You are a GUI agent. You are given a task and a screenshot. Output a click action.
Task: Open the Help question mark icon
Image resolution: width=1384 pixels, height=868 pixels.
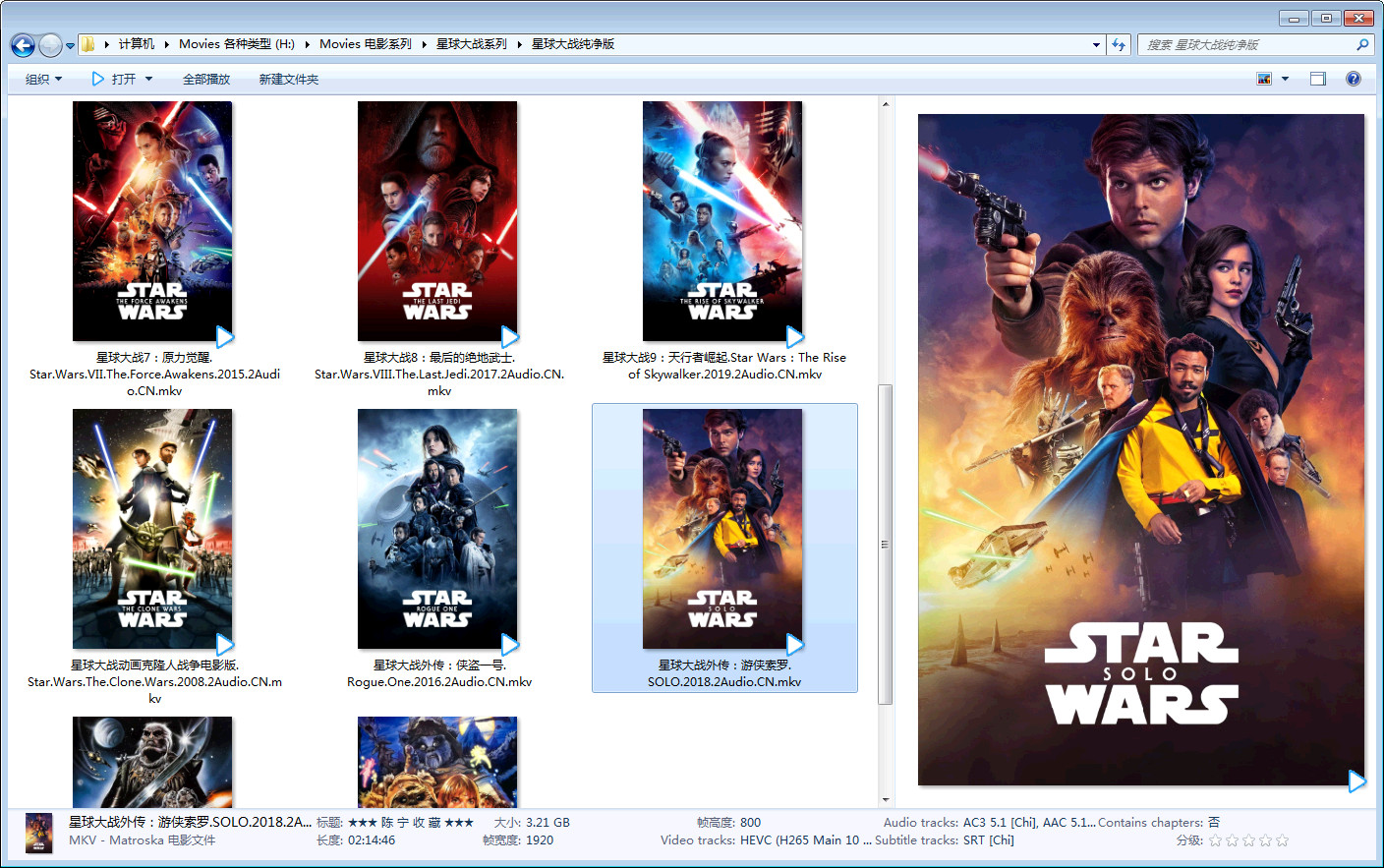(1354, 79)
